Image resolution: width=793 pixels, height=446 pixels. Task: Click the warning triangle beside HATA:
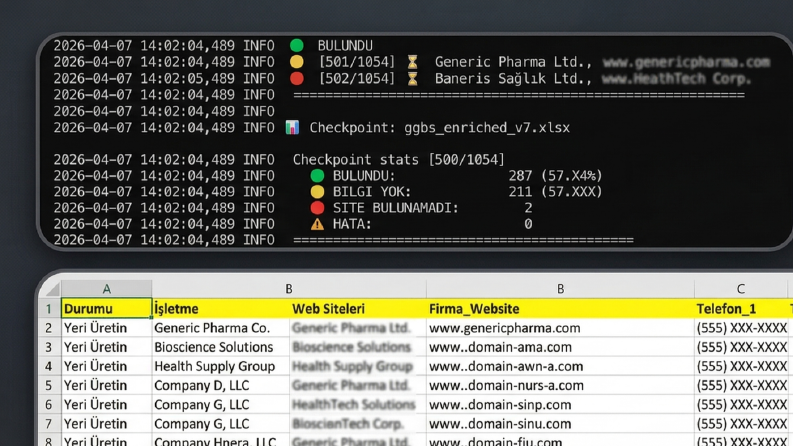coord(317,224)
